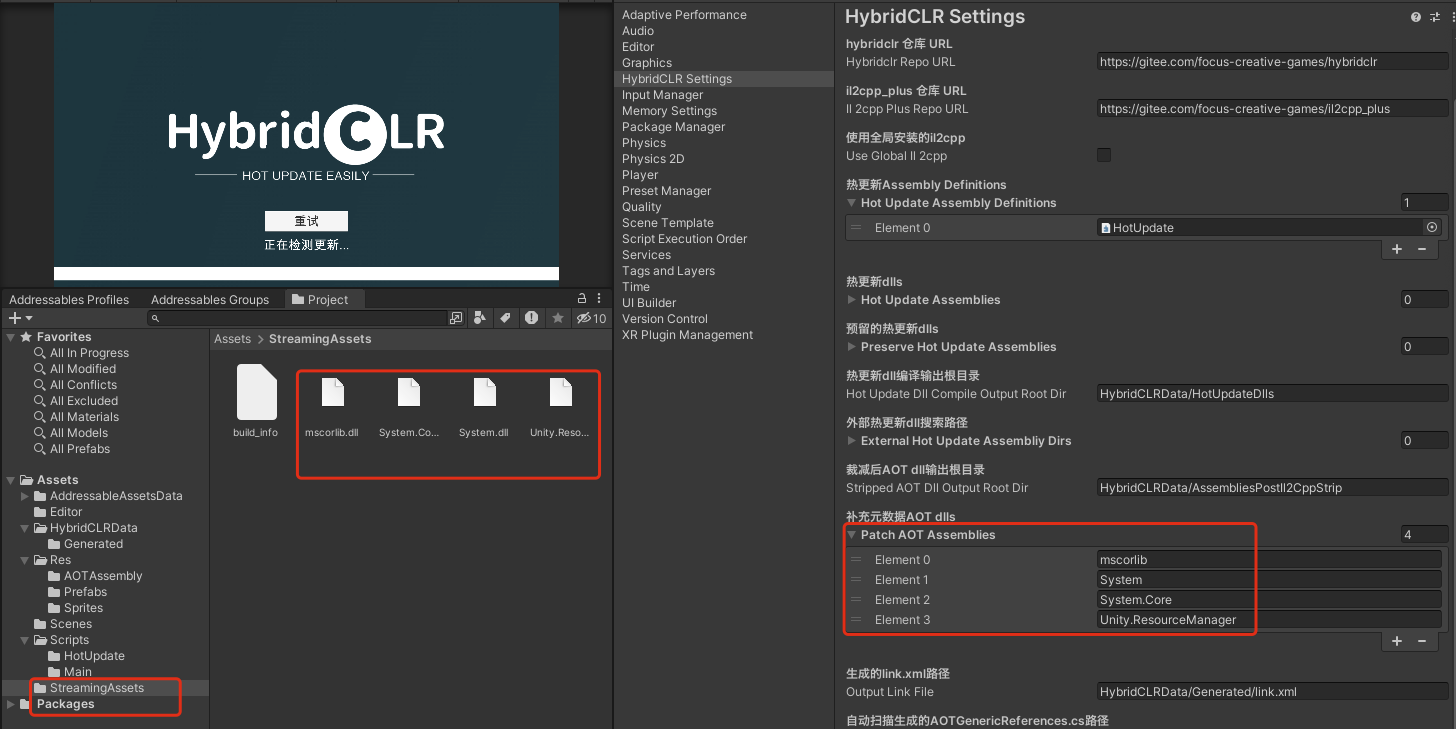Collapse the Favorites tree section

point(11,337)
